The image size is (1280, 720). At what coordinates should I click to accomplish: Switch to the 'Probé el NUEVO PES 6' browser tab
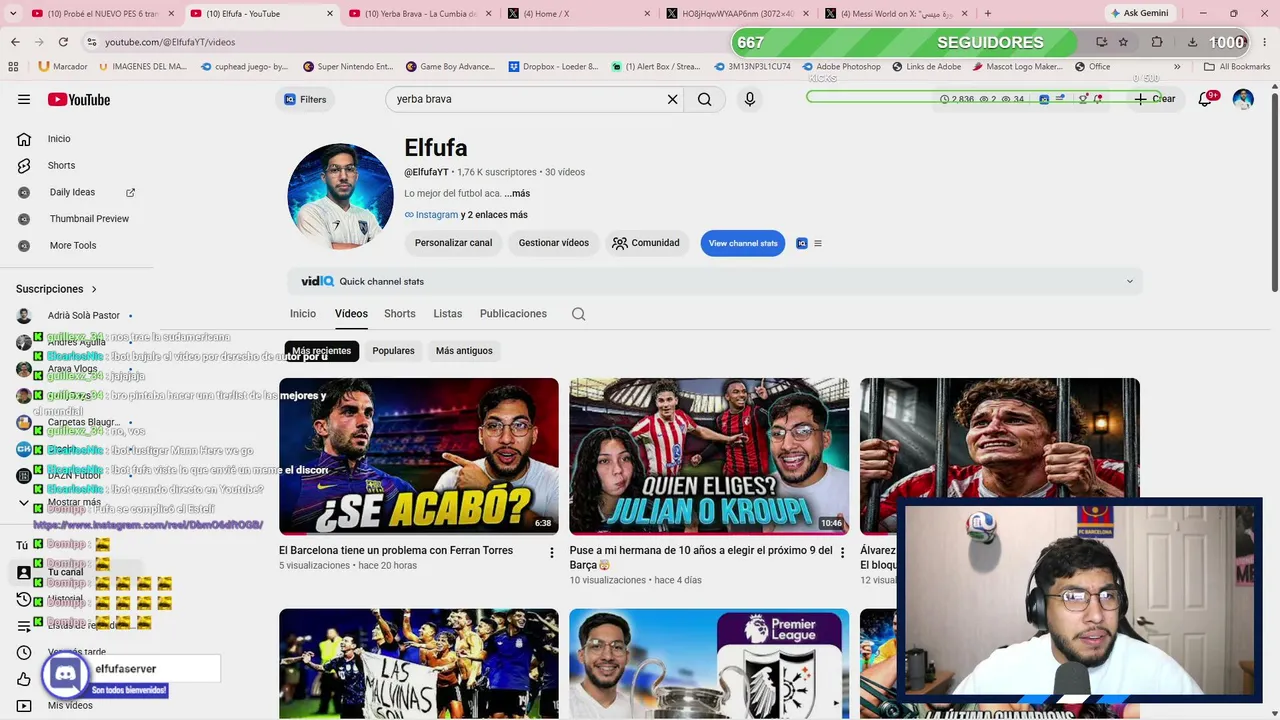[x=101, y=13]
